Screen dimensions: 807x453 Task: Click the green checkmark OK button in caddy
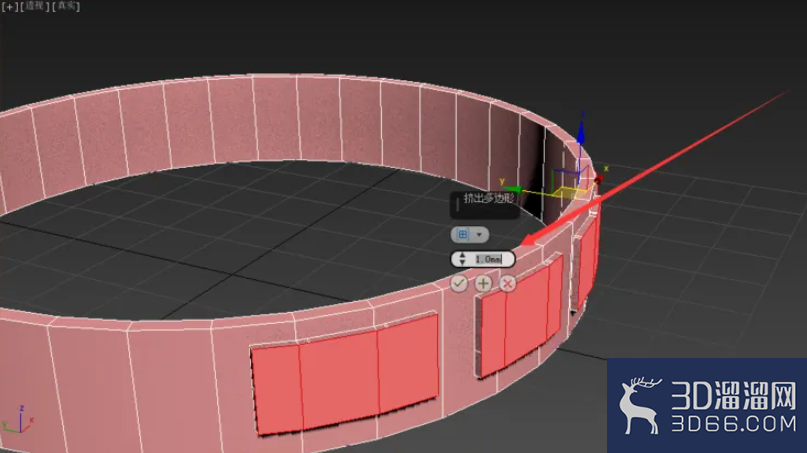click(459, 283)
